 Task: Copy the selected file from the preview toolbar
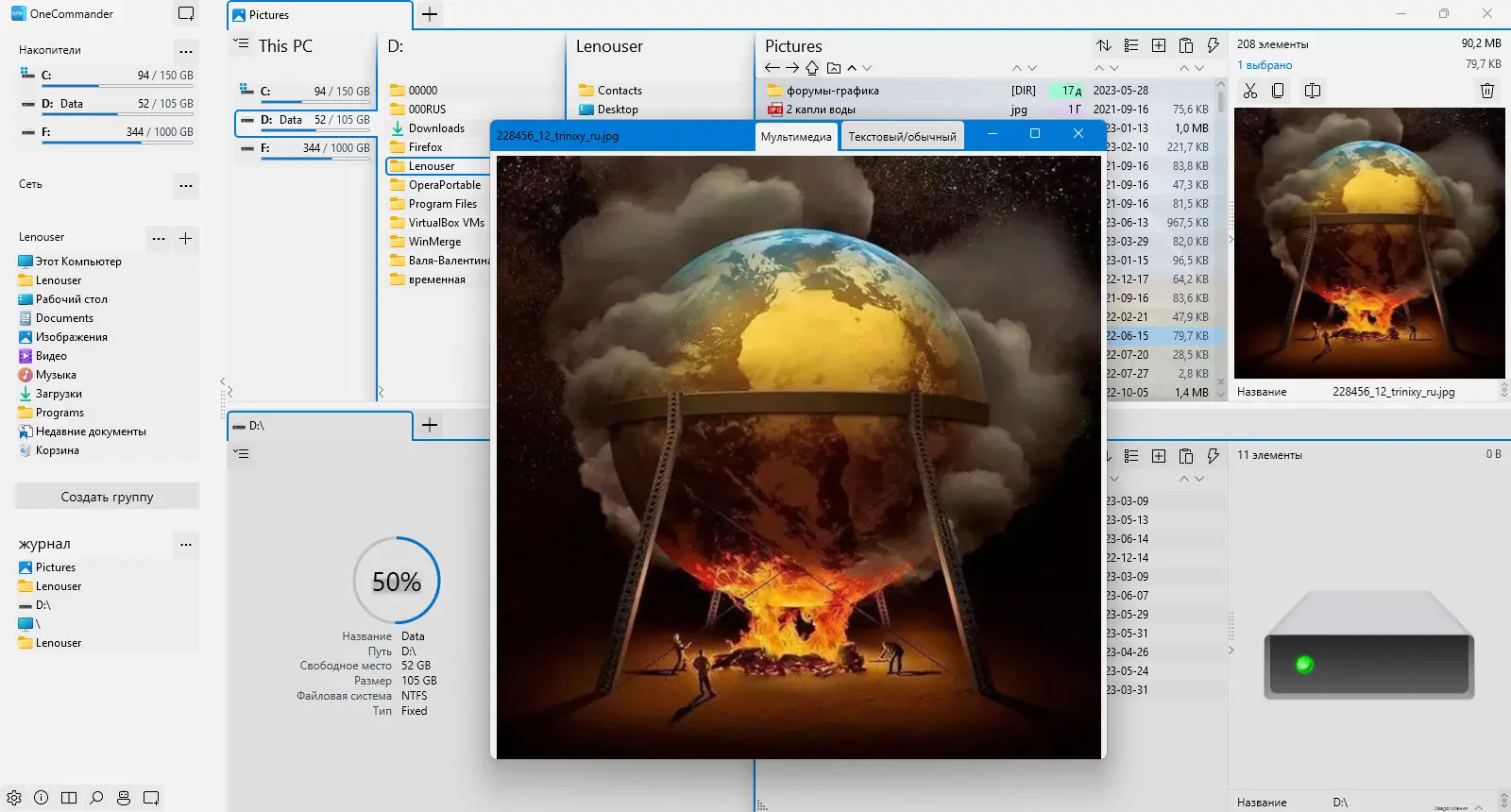(1278, 91)
